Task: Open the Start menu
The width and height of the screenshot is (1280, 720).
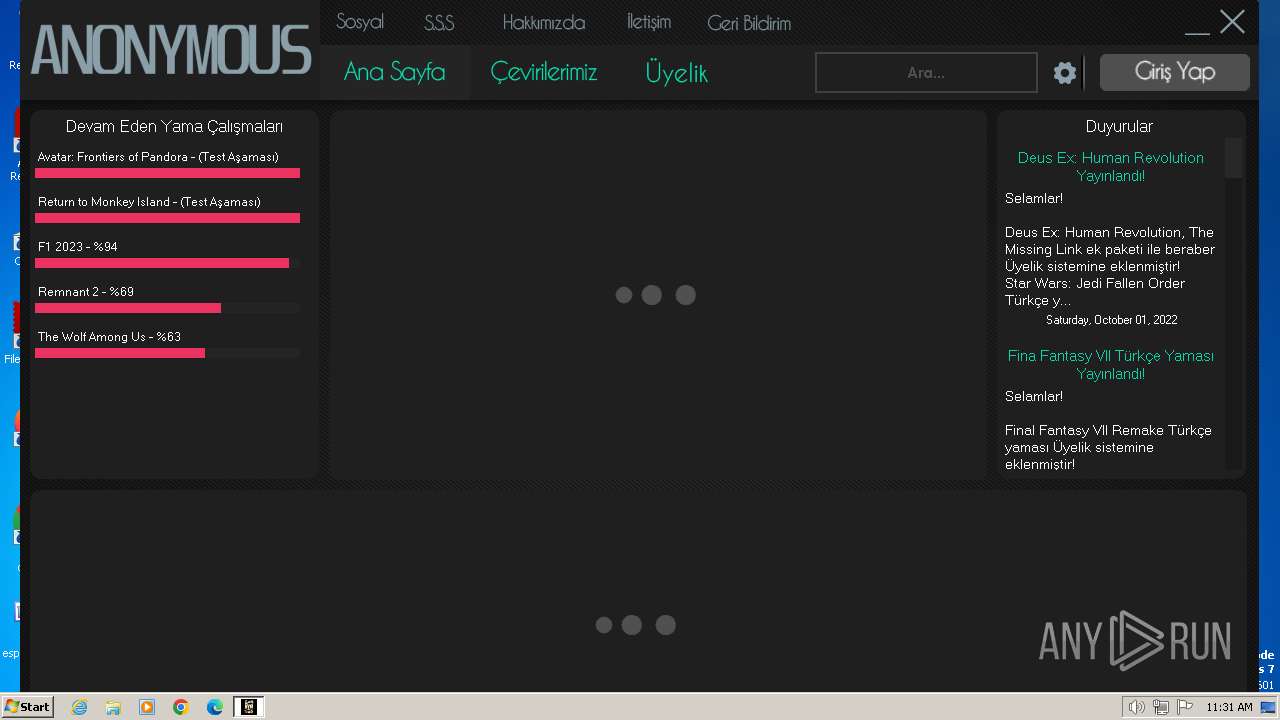Action: [x=28, y=706]
